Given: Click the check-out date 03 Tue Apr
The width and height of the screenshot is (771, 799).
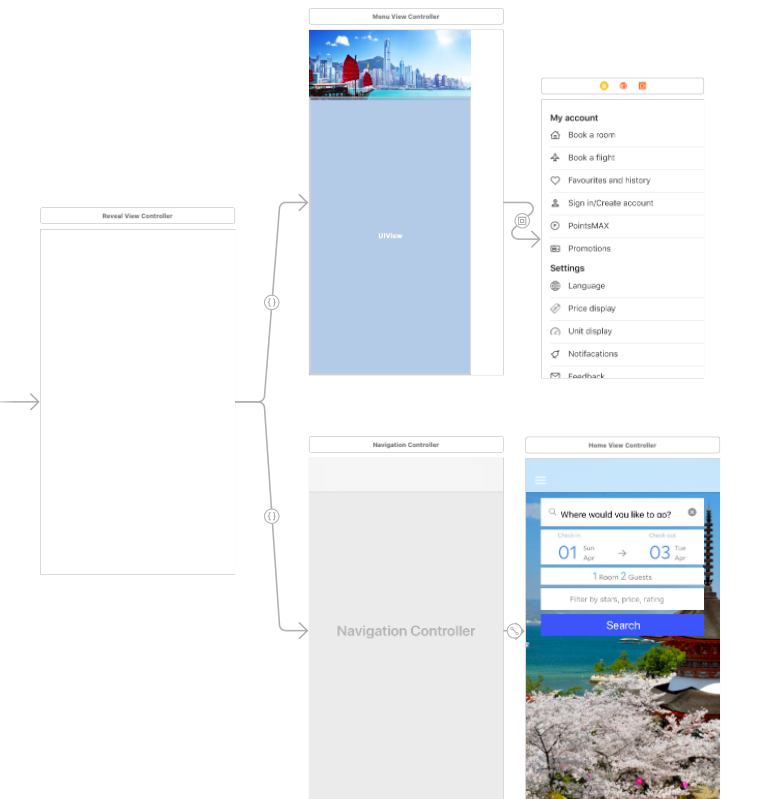Looking at the screenshot, I should (668, 552).
